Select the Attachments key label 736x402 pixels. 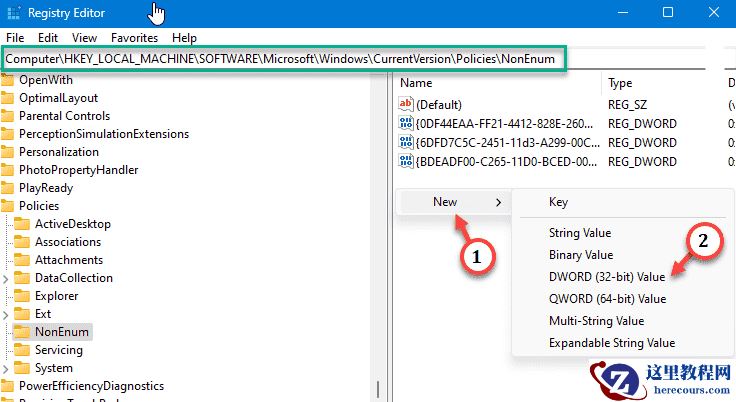(x=69, y=260)
